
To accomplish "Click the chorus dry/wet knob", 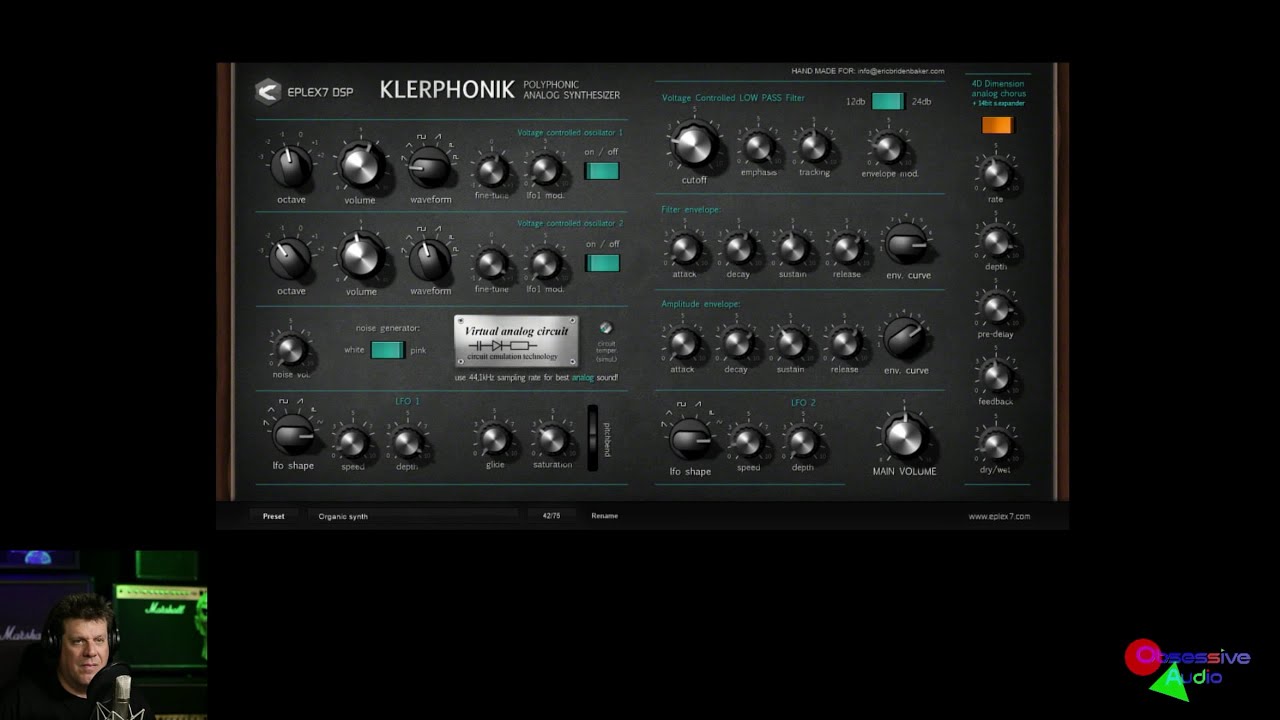I will [996, 443].
